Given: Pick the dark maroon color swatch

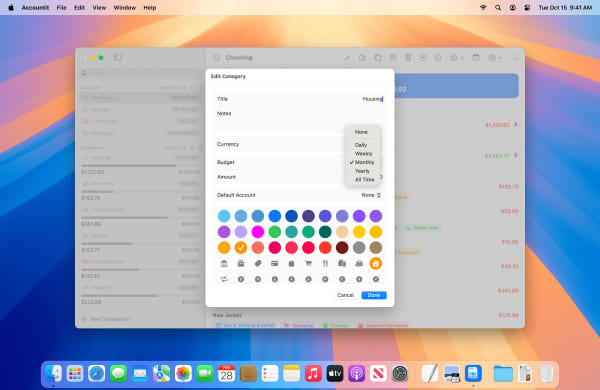Looking at the screenshot, I should click(342, 248).
